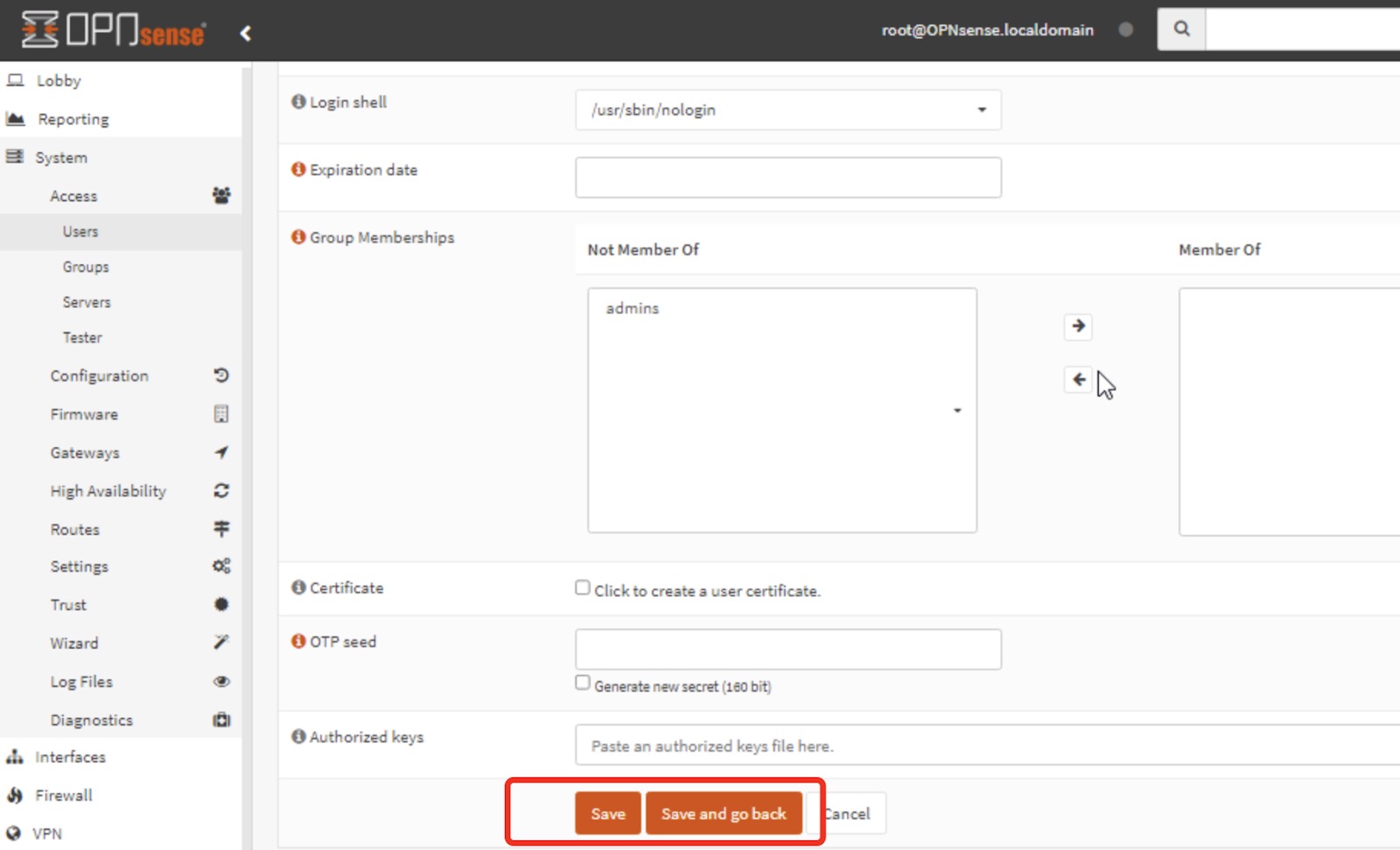The width and height of the screenshot is (1400, 850).
Task: Expand the Firewall sidebar section
Action: 63,795
